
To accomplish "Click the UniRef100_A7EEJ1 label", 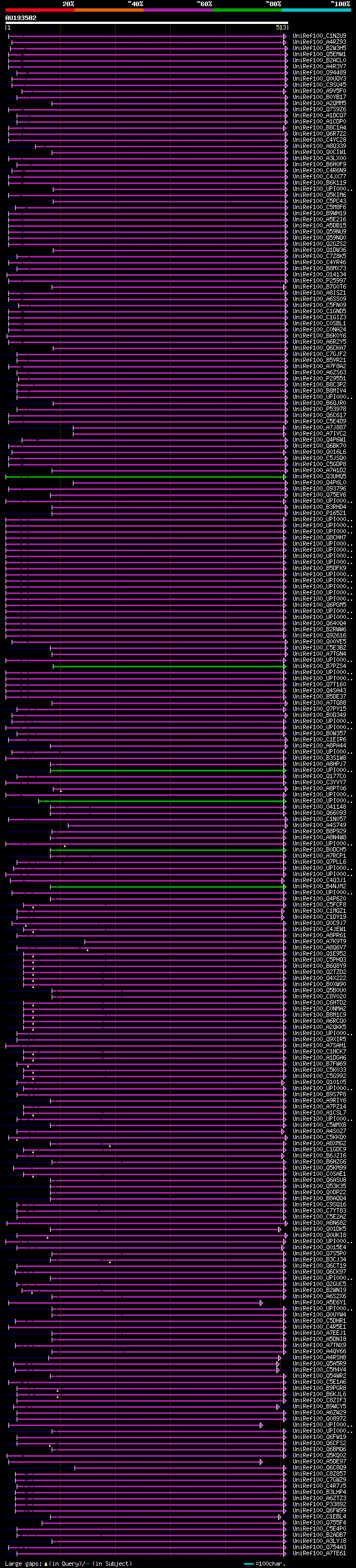I will click(319, 1332).
